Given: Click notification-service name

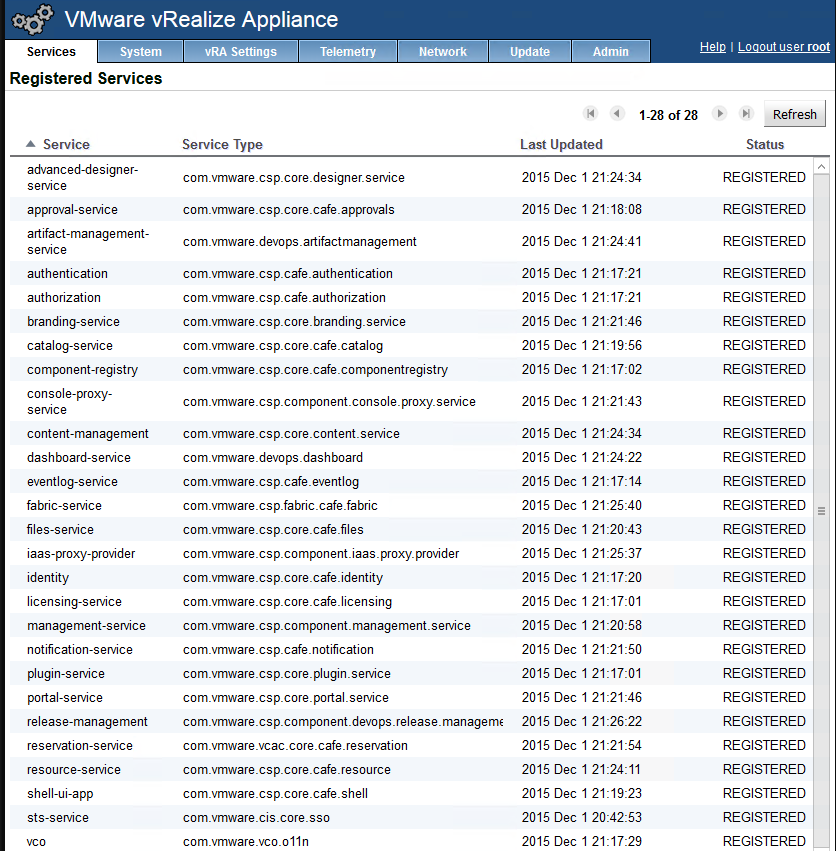Looking at the screenshot, I should coord(80,649).
